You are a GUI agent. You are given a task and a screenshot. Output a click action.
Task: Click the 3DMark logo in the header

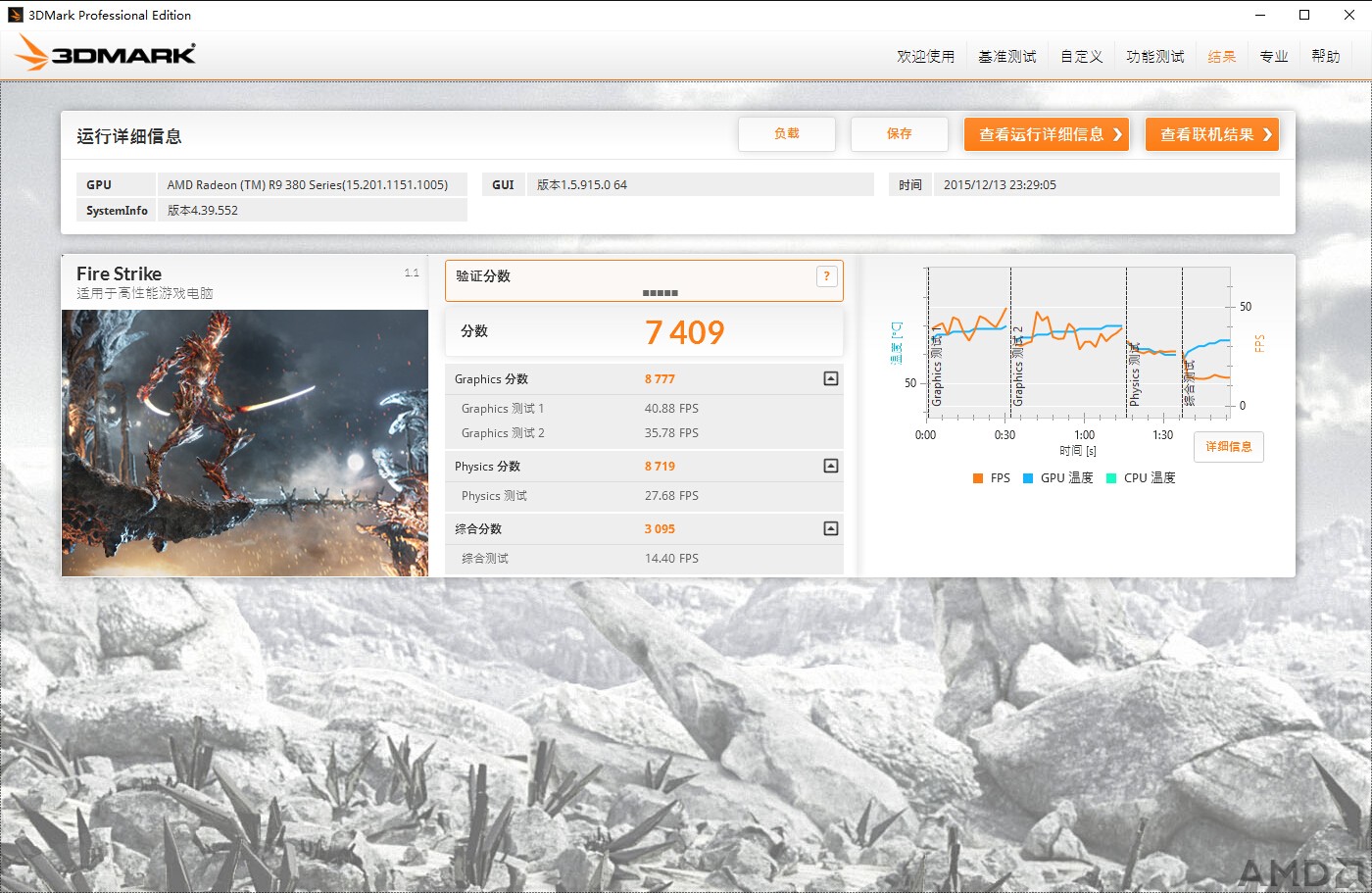coord(106,53)
